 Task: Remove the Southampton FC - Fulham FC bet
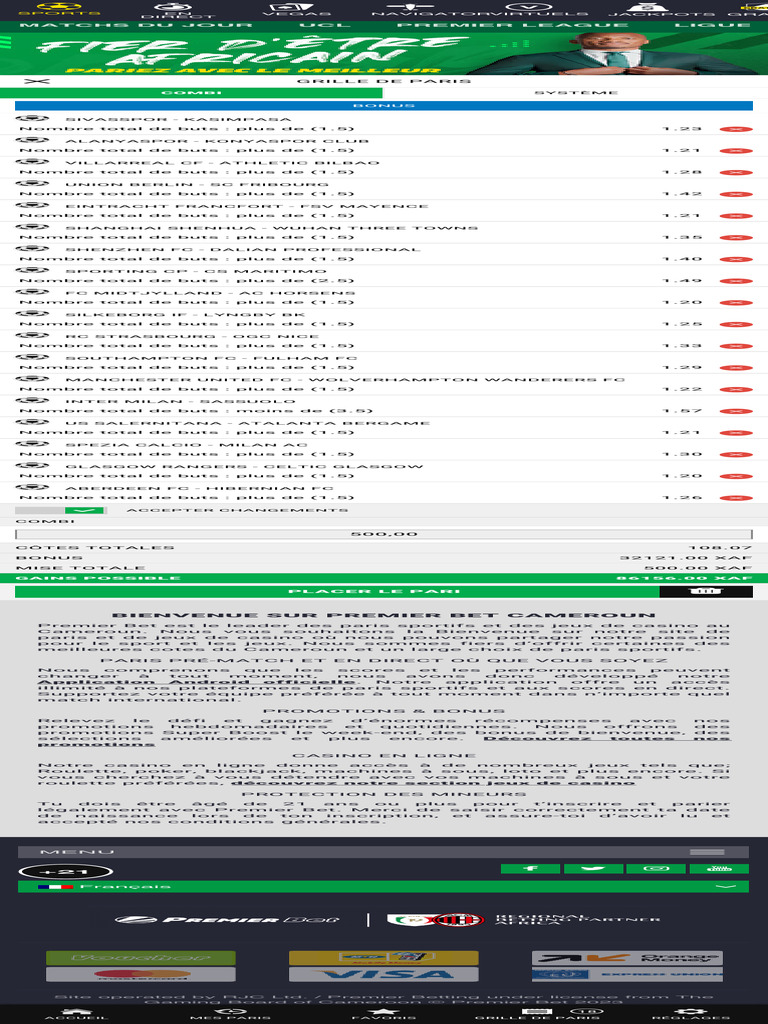point(736,368)
